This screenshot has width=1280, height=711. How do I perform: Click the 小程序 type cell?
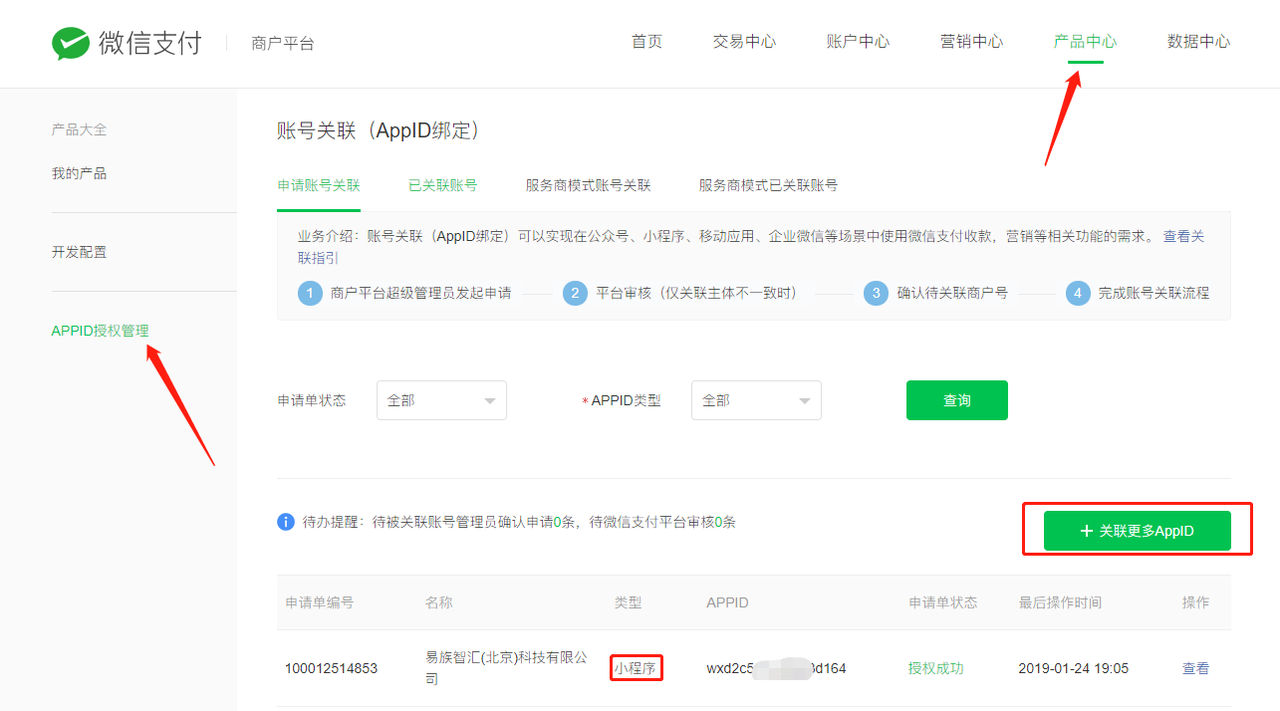click(636, 668)
